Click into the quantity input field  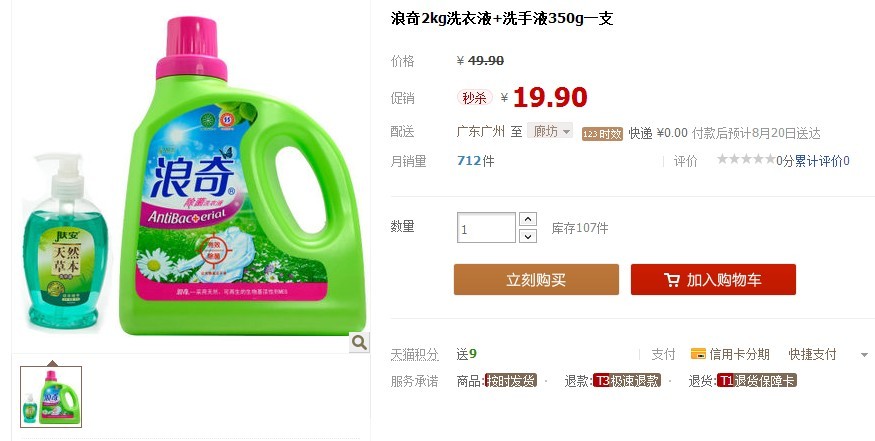486,228
